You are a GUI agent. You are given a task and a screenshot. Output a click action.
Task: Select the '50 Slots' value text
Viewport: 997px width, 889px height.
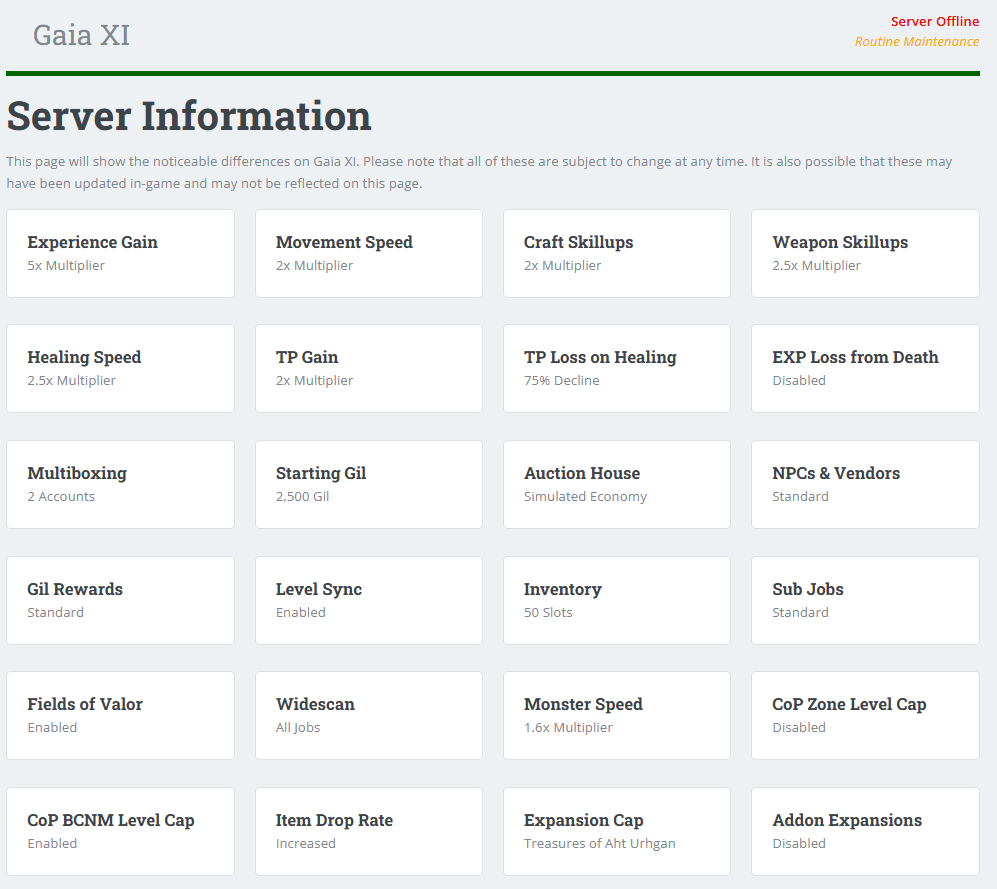click(548, 612)
